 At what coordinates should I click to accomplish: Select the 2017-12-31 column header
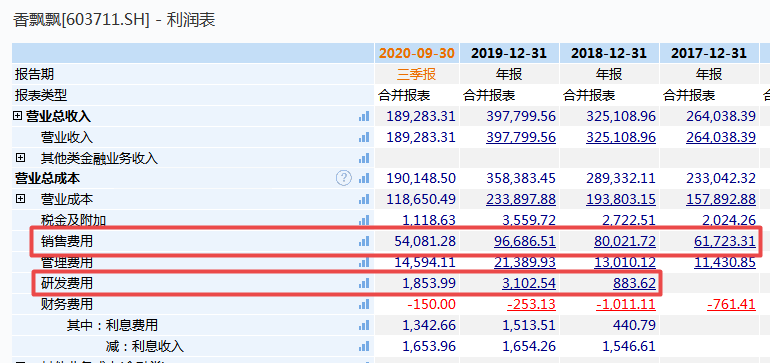click(x=709, y=53)
